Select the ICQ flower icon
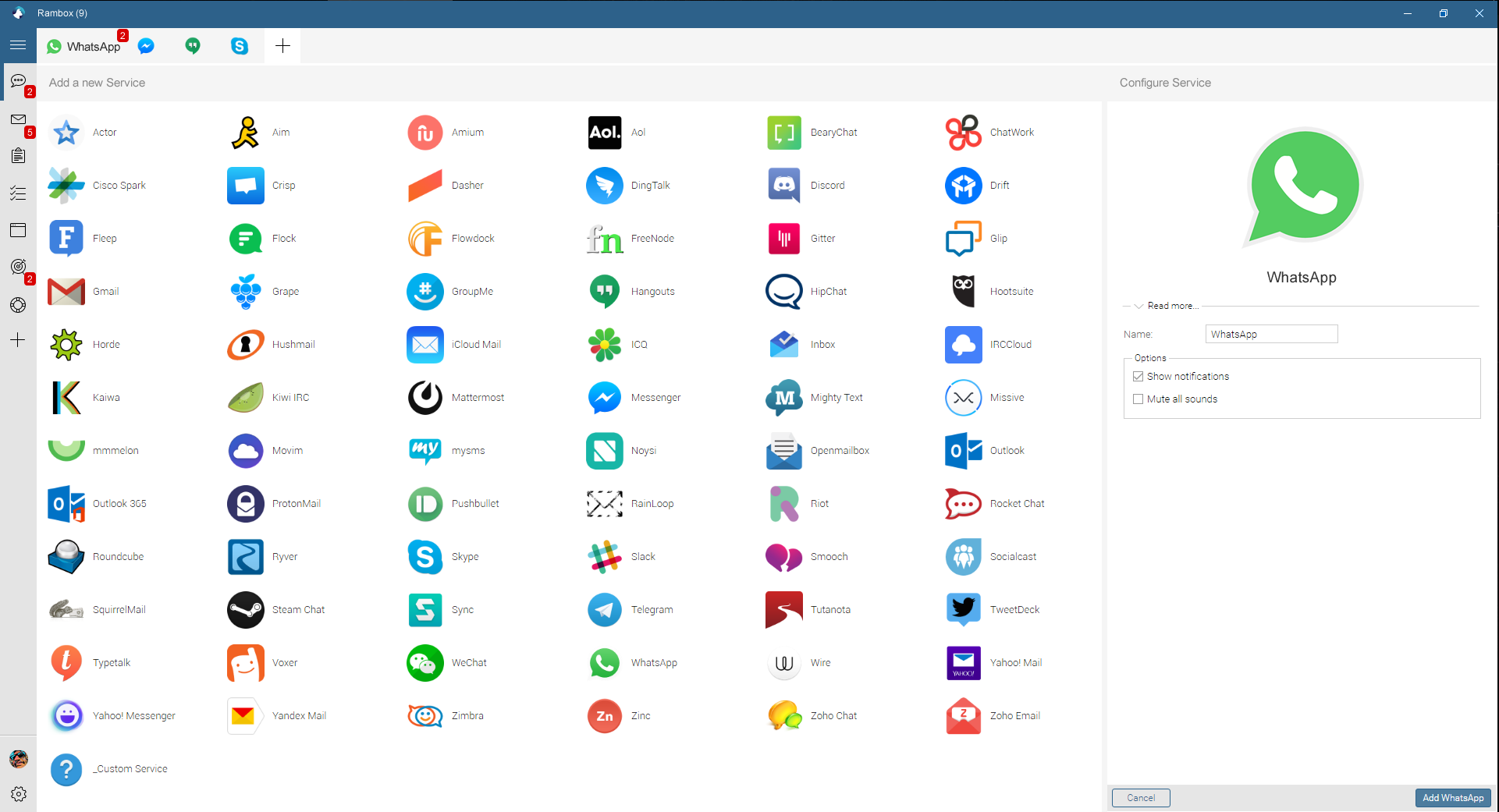 pyautogui.click(x=605, y=345)
